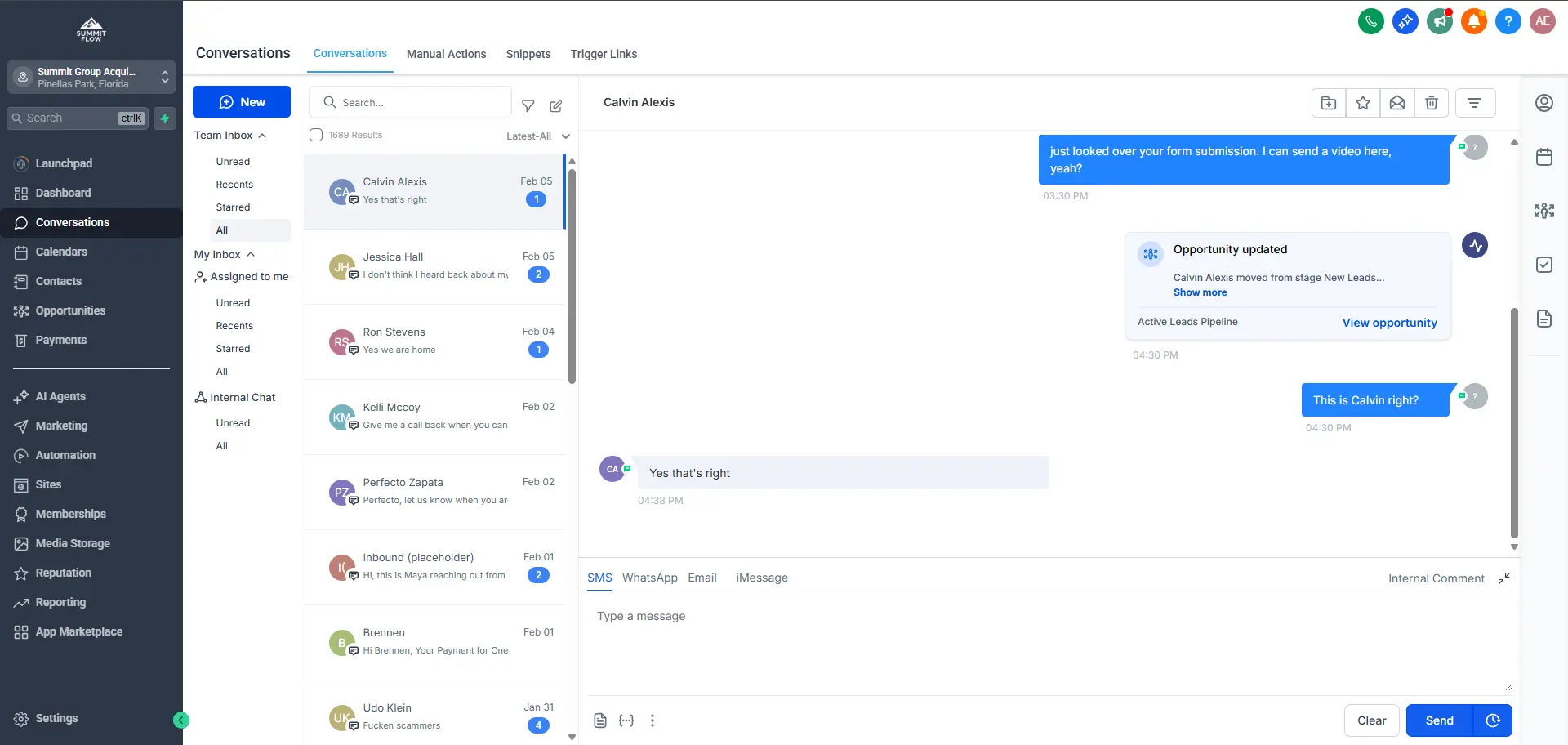Add conversation to a folder
The height and width of the screenshot is (745, 1568).
tap(1329, 103)
